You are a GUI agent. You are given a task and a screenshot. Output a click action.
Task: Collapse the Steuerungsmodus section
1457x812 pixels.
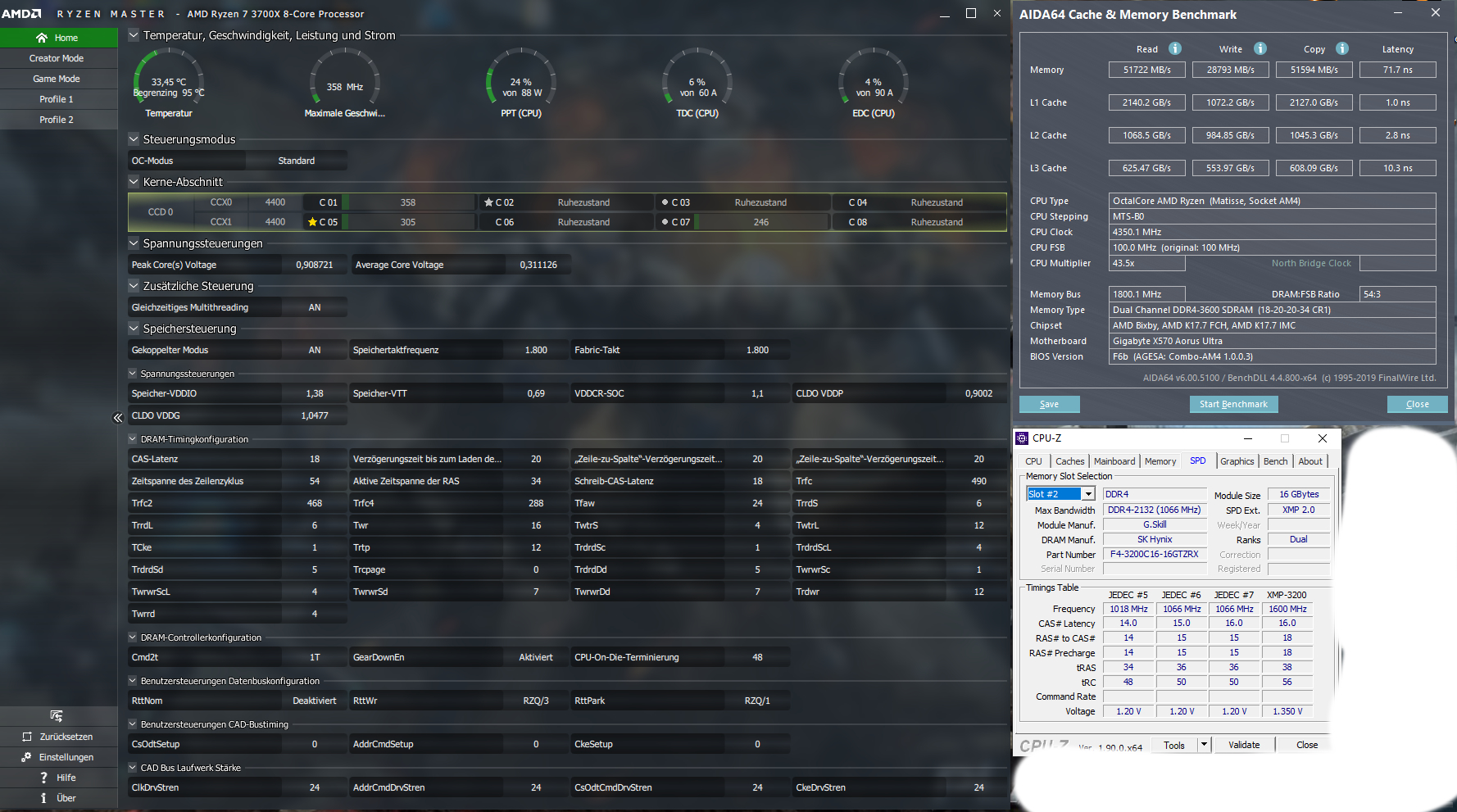134,139
